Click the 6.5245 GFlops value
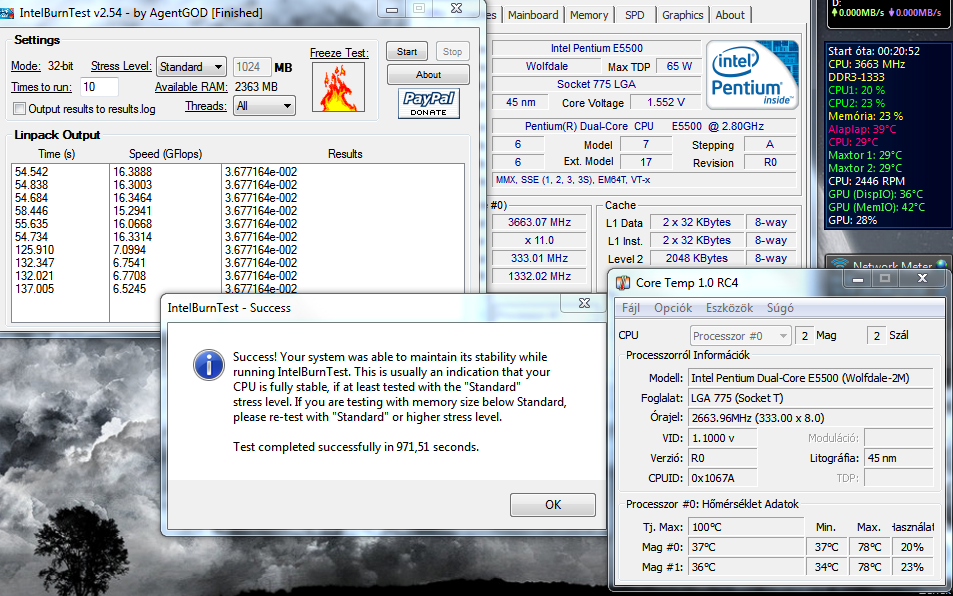Viewport: 953px width, 596px height. coord(129,289)
